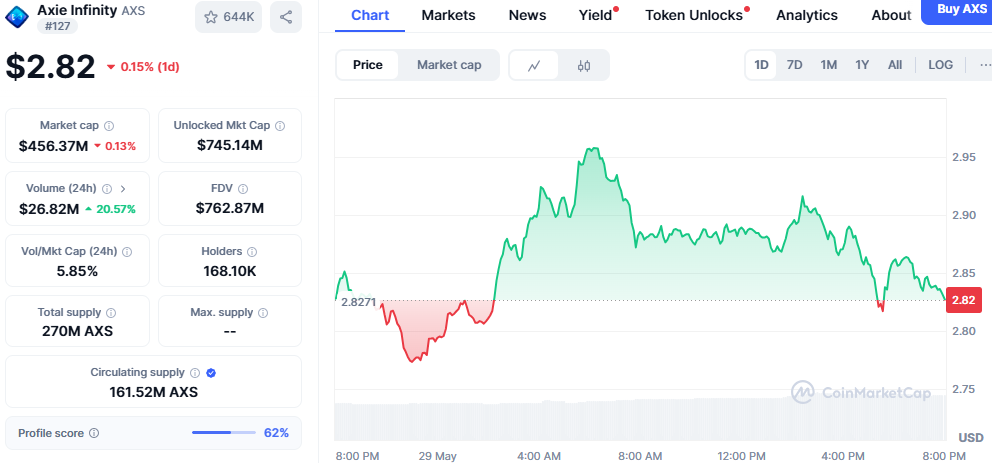Click info icon beside Market cap label
Image resolution: width=992 pixels, height=463 pixels.
click(109, 126)
